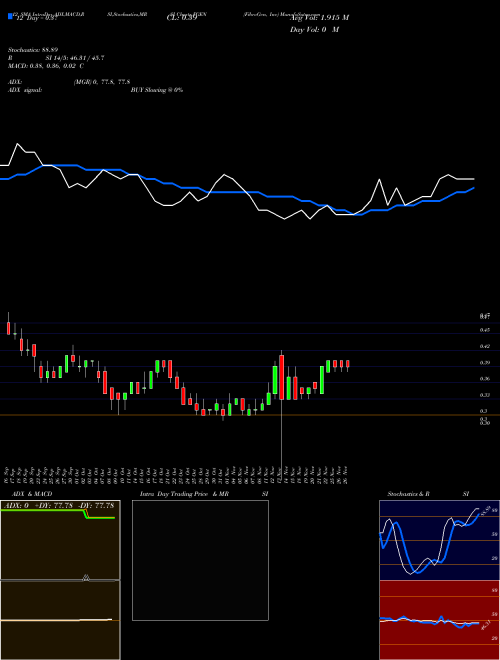This screenshot has height=660, width=500.
Task: Click the 'CL: 0.39' closing price label
Action: (x=182, y=18)
